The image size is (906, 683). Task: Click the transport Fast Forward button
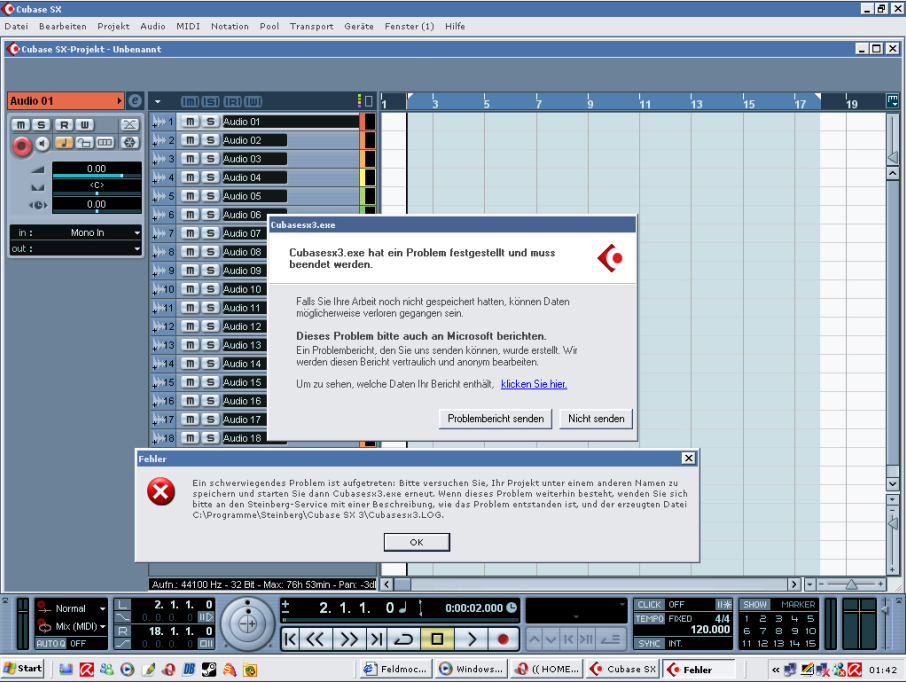click(x=349, y=639)
